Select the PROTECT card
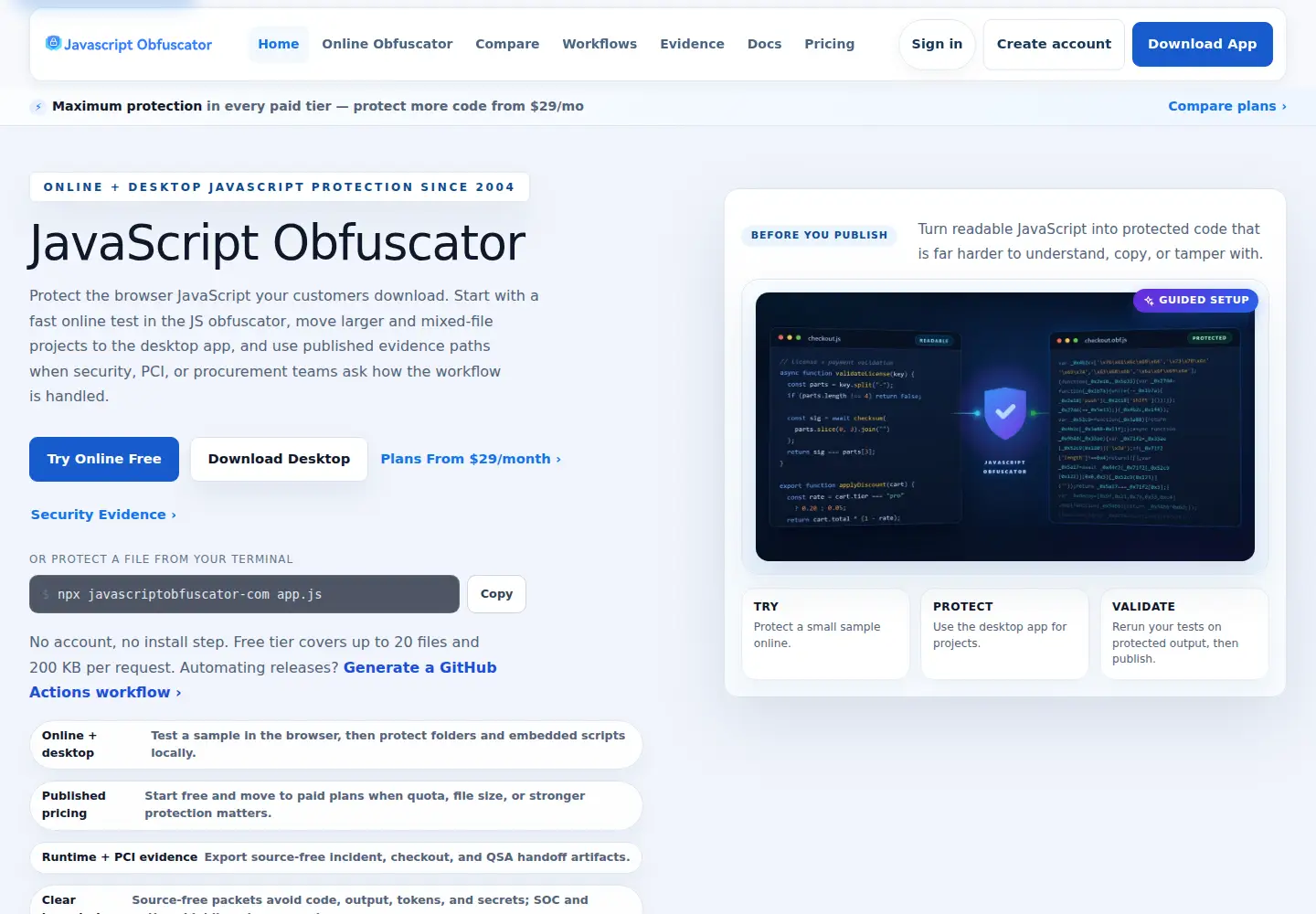1316x914 pixels. point(1004,633)
